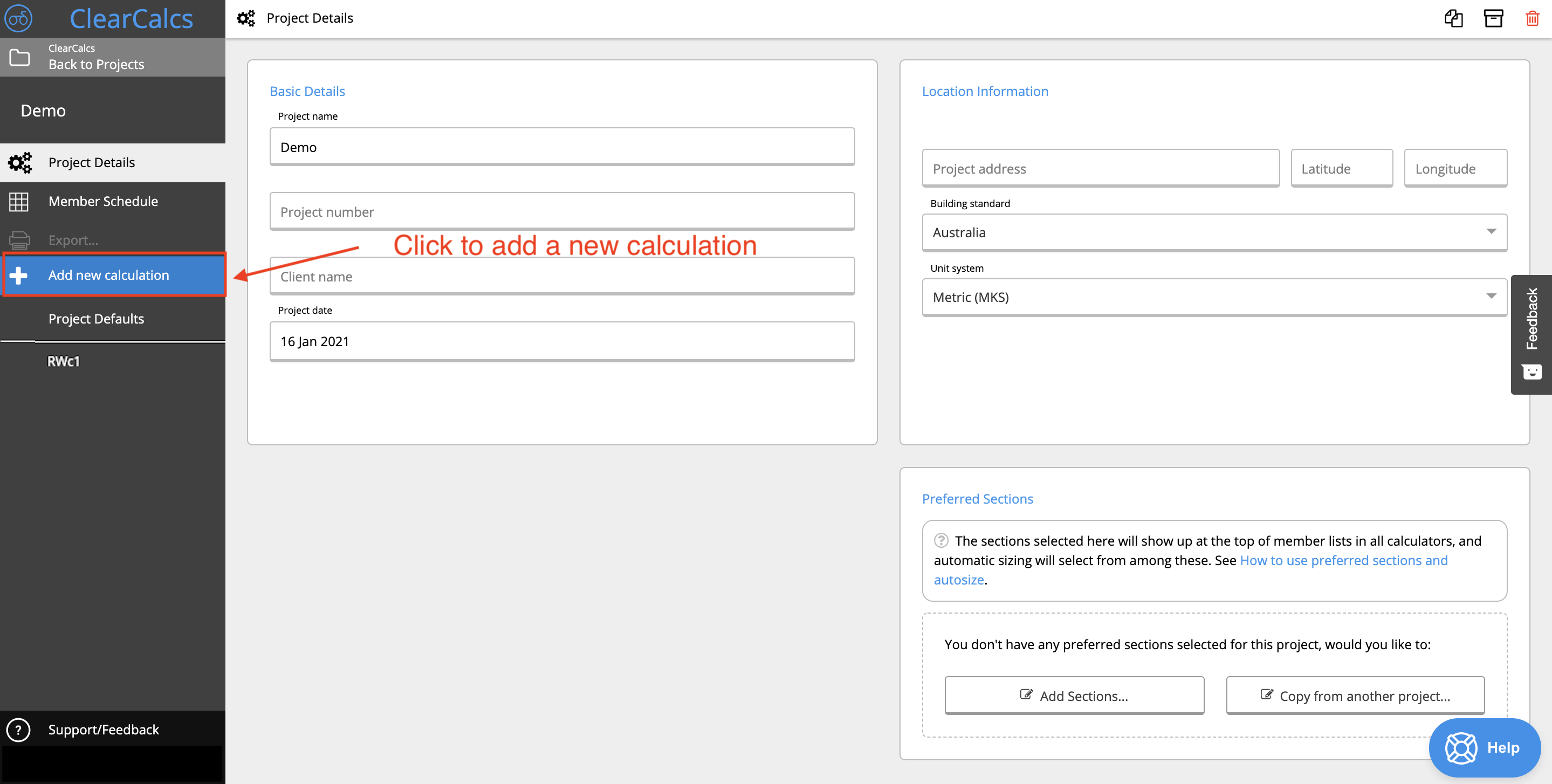Click the edit icon on Add Sections button
The width and height of the screenshot is (1552, 784).
tap(1026, 694)
